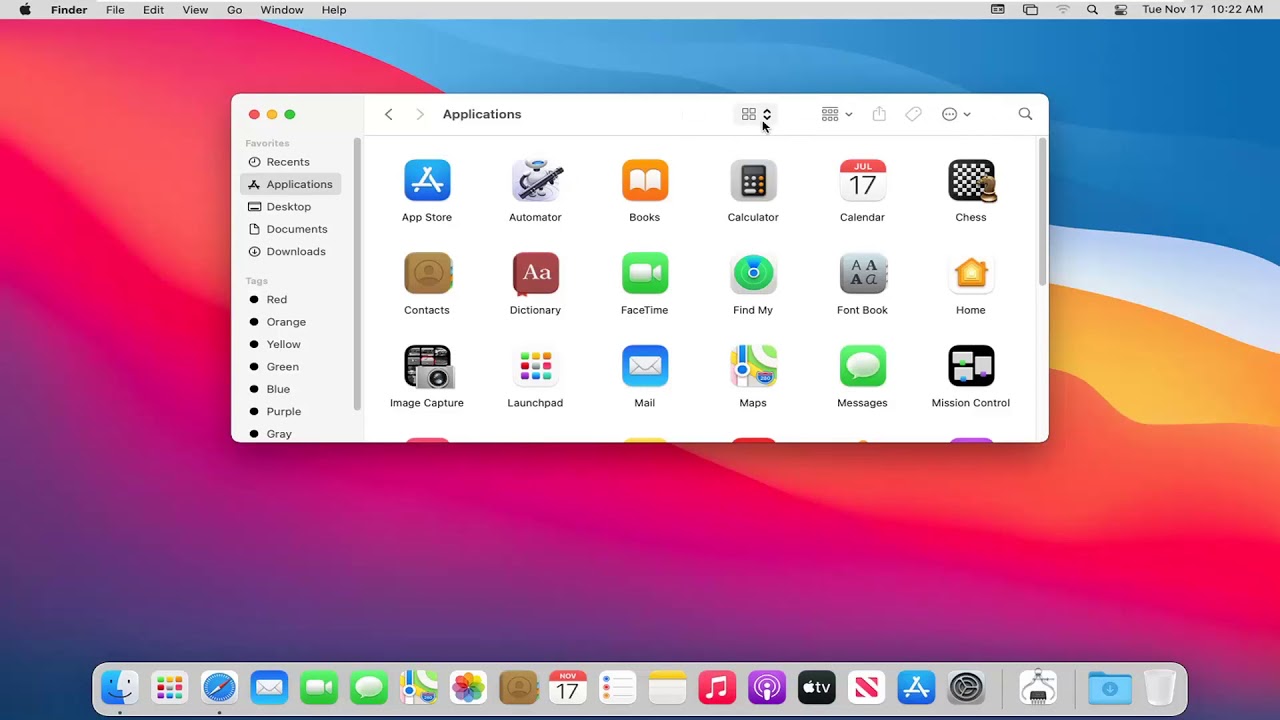The width and height of the screenshot is (1280, 720).
Task: Click the Tags icon in the toolbar
Action: (x=913, y=114)
